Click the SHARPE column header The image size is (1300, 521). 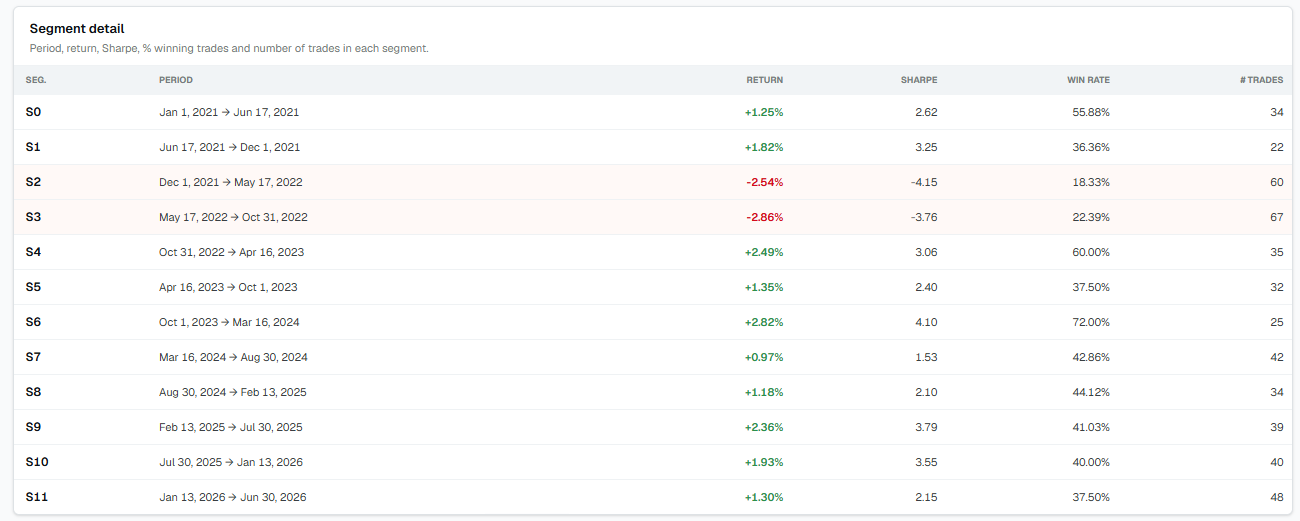click(x=919, y=80)
